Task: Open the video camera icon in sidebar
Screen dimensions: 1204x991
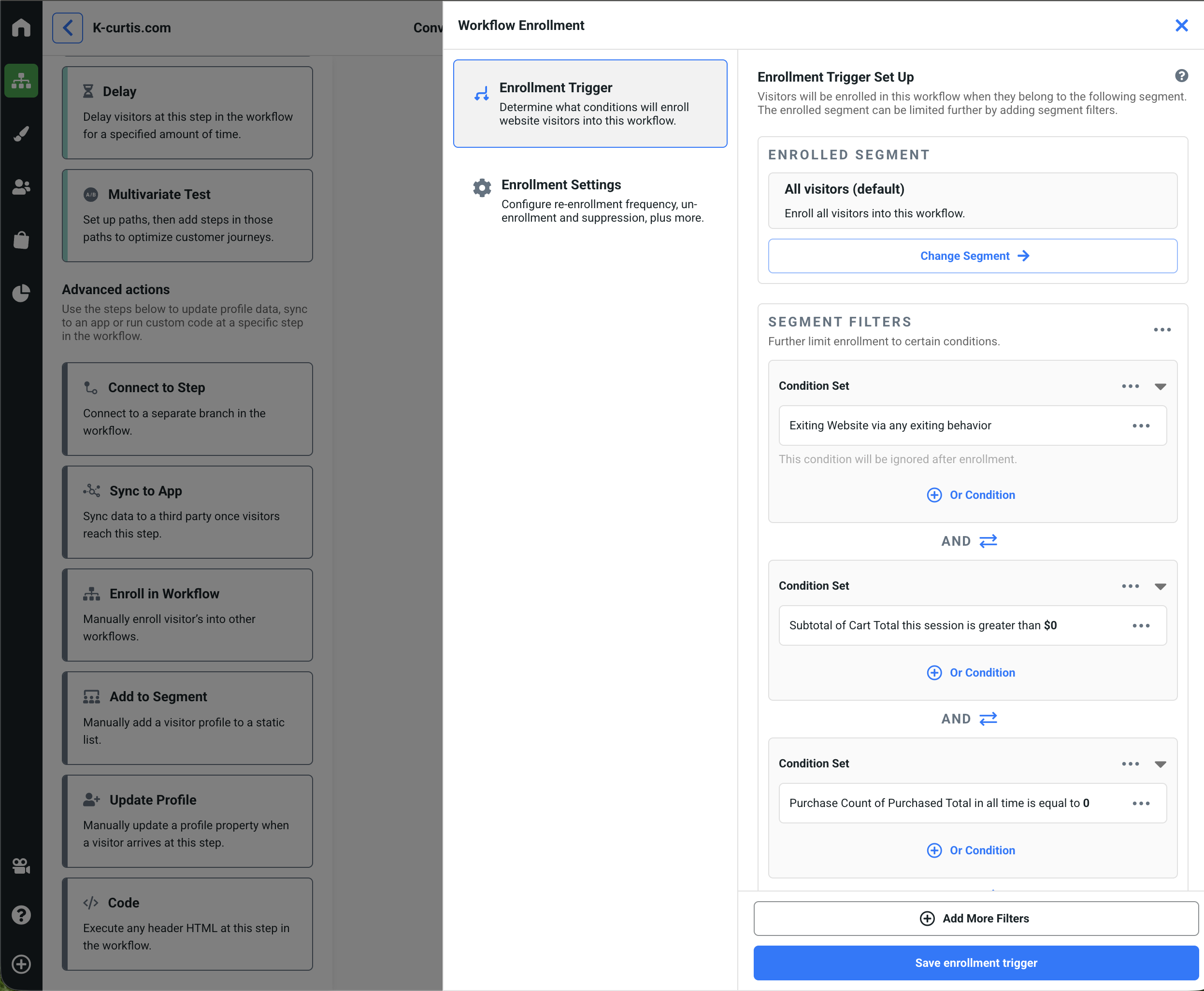Action: 21,865
